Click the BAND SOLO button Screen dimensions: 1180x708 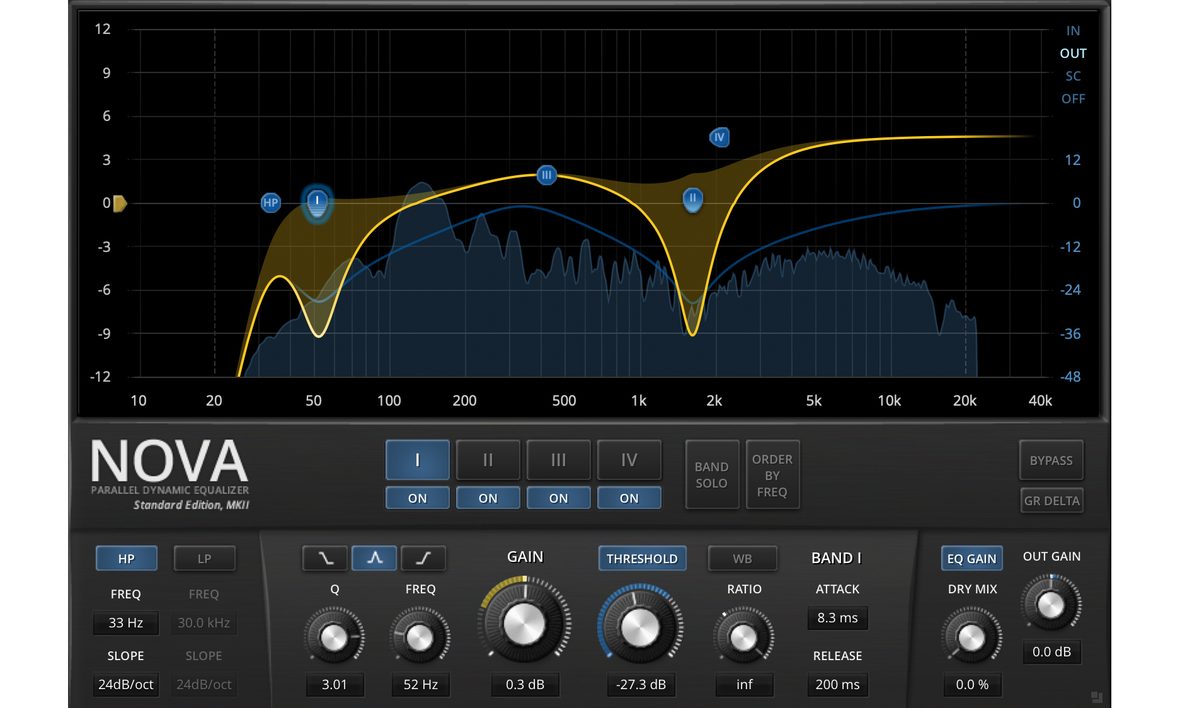click(x=711, y=475)
